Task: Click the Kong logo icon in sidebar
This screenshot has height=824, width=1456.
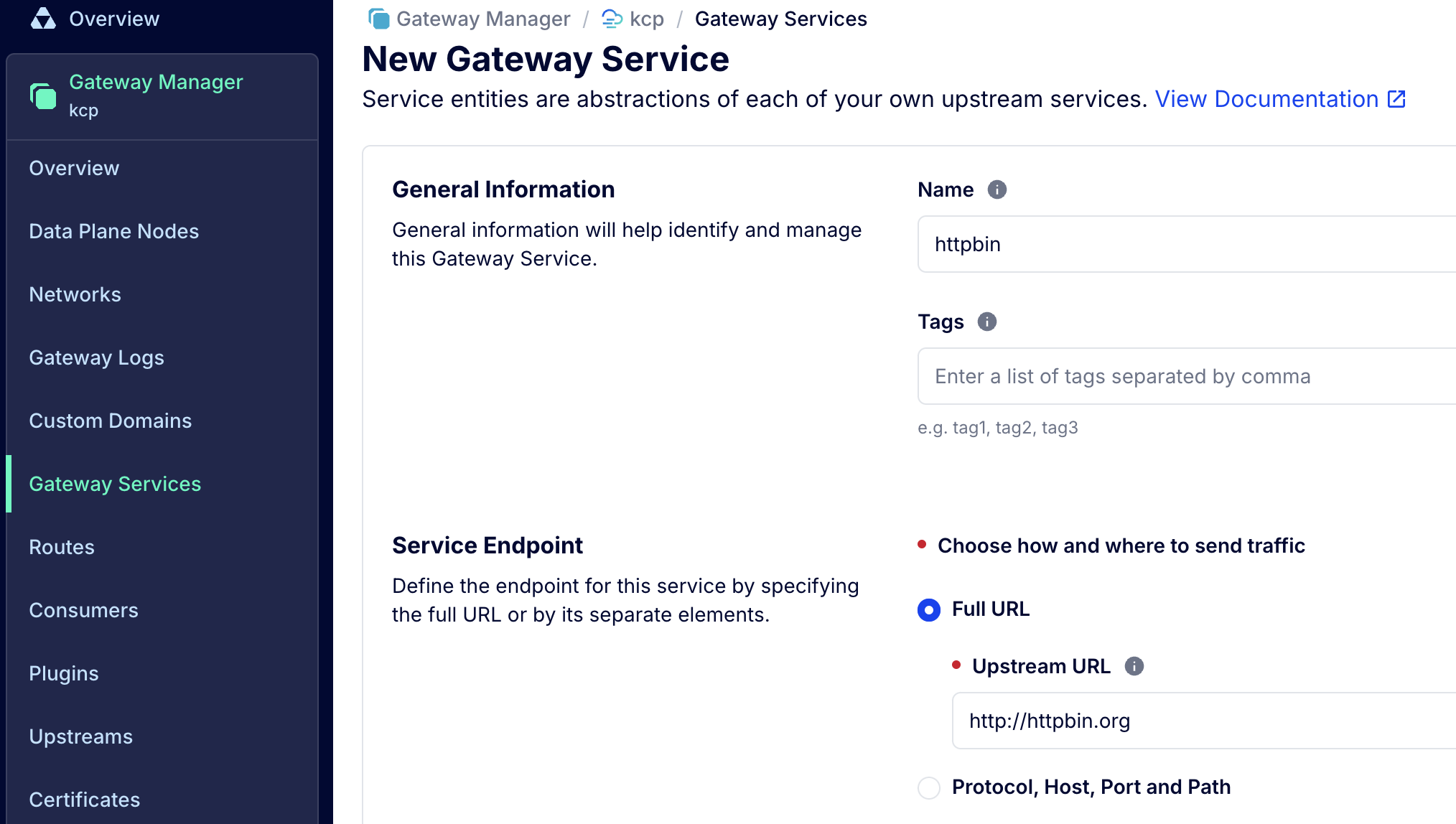Action: coord(43,19)
